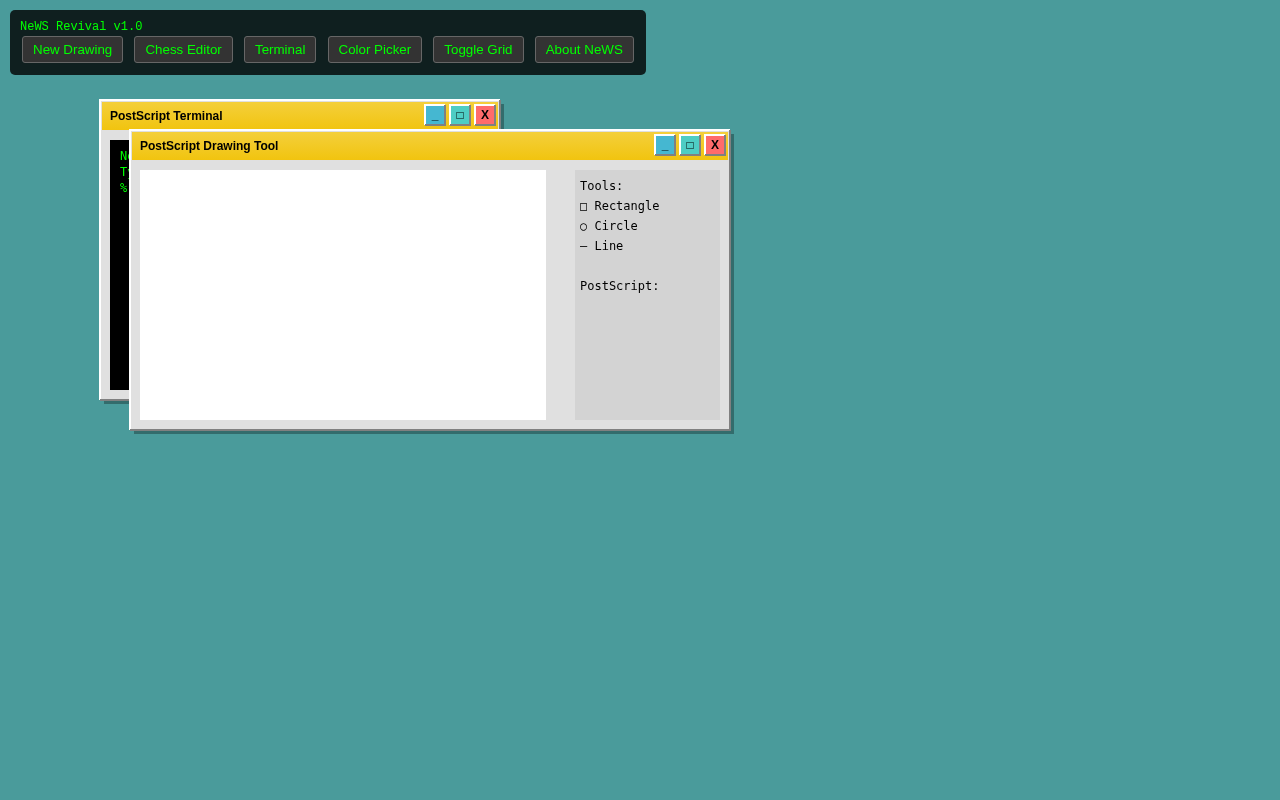Toggle Grid on the desktop
Image resolution: width=1280 pixels, height=800 pixels.
pos(478,50)
